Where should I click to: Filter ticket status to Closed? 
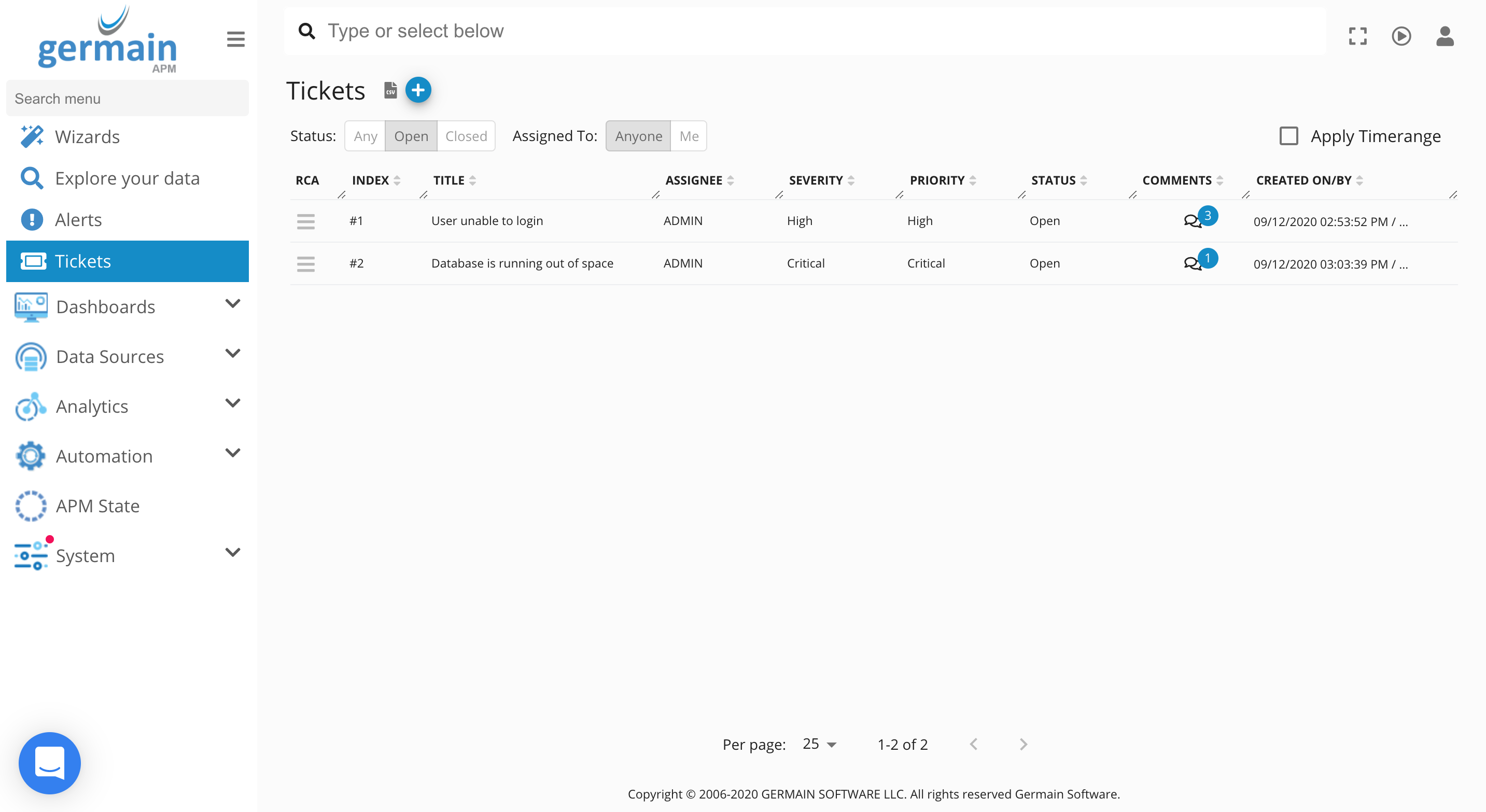[x=466, y=136]
